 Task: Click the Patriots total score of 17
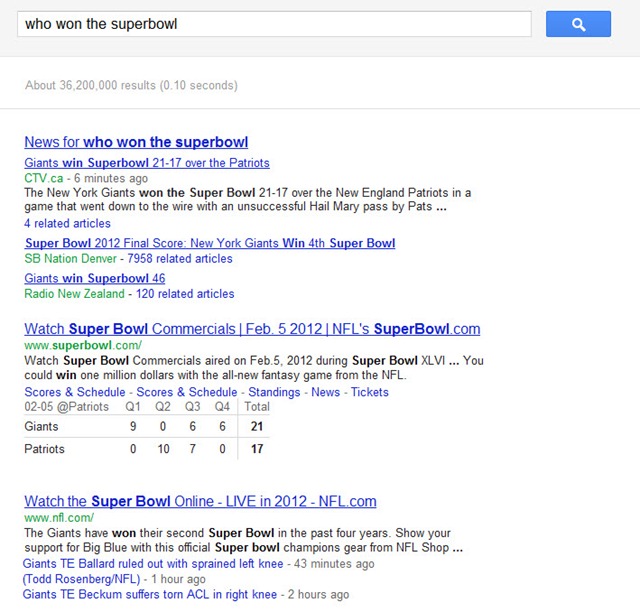[x=258, y=449]
